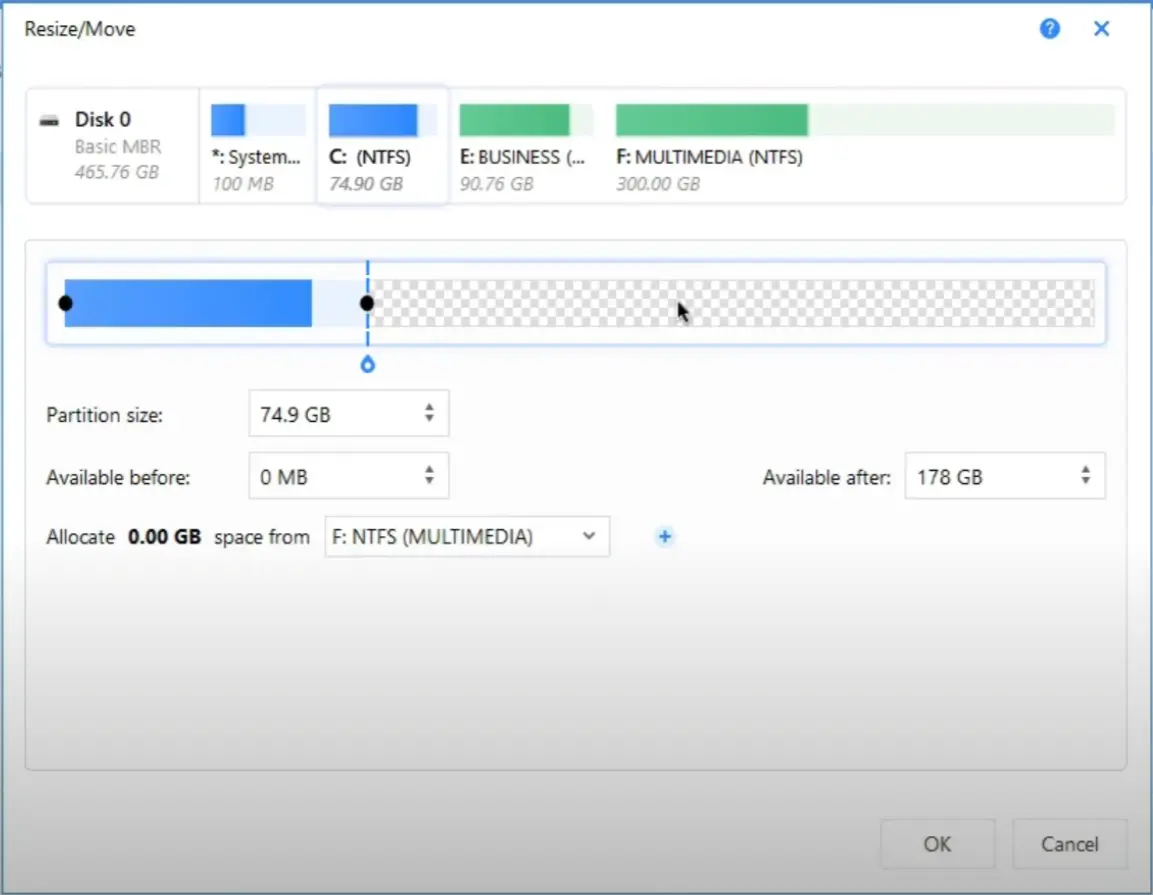Image resolution: width=1153 pixels, height=895 pixels.
Task: Open the F: NTFS (MULTIMEDIA) dropdown
Action: coord(466,537)
